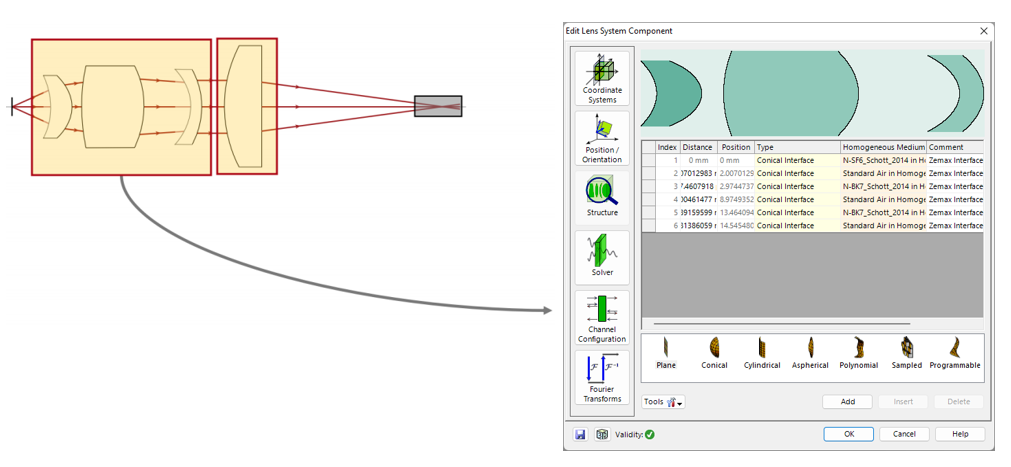Choose the Aspherical surface type
1011x467 pixels.
point(810,353)
